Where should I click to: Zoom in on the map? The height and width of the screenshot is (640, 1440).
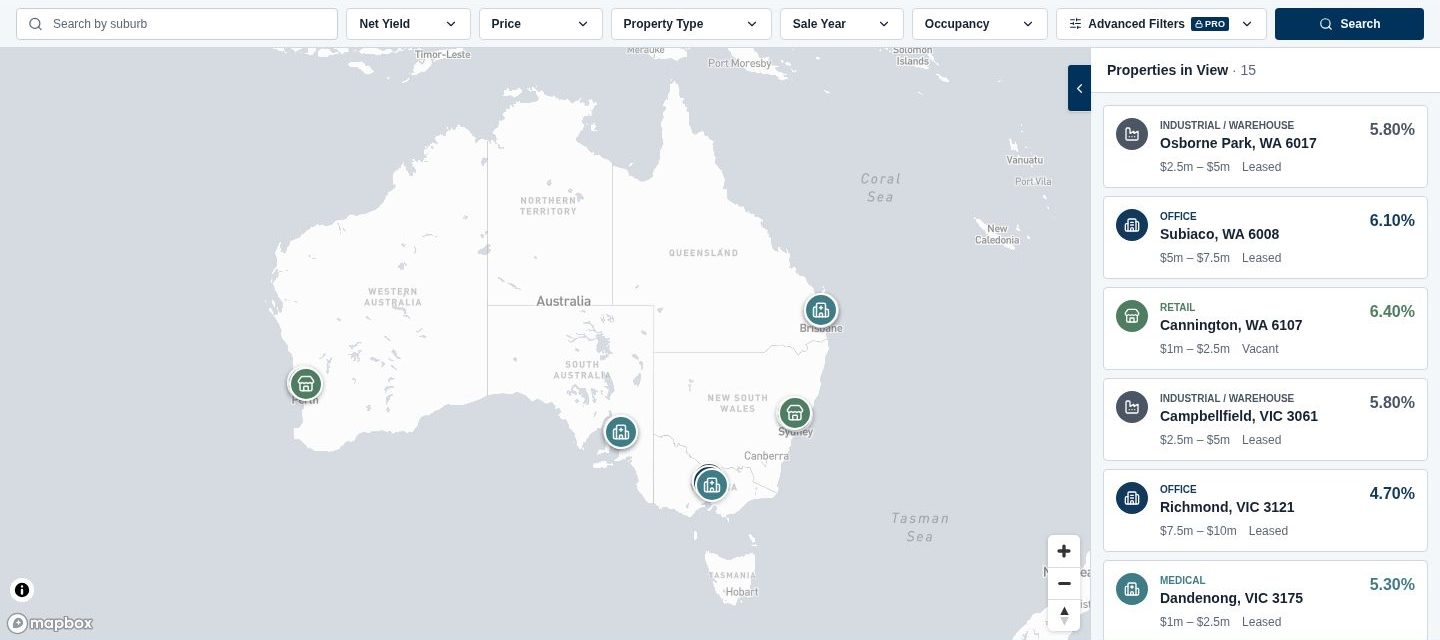1064,551
